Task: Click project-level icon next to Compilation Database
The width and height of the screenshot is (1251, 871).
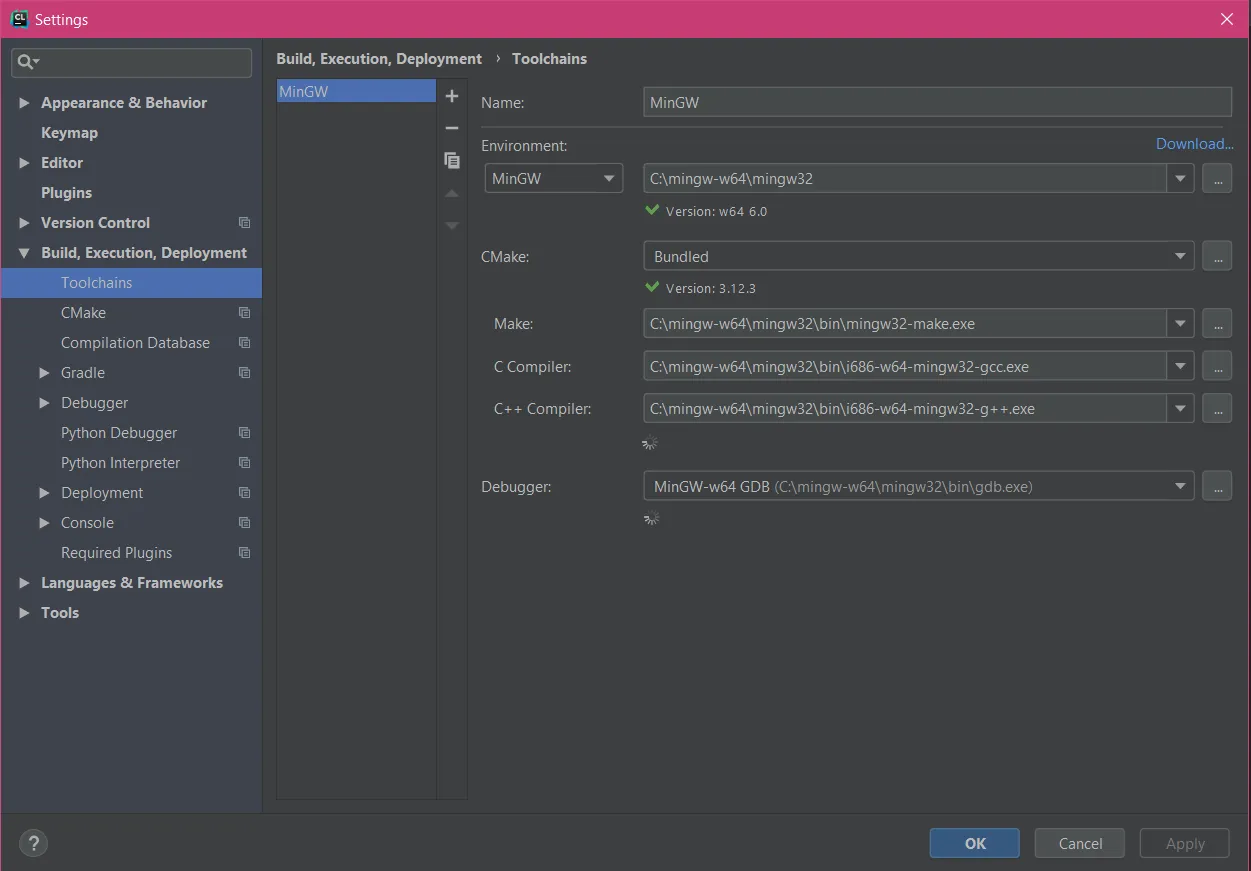Action: [245, 343]
